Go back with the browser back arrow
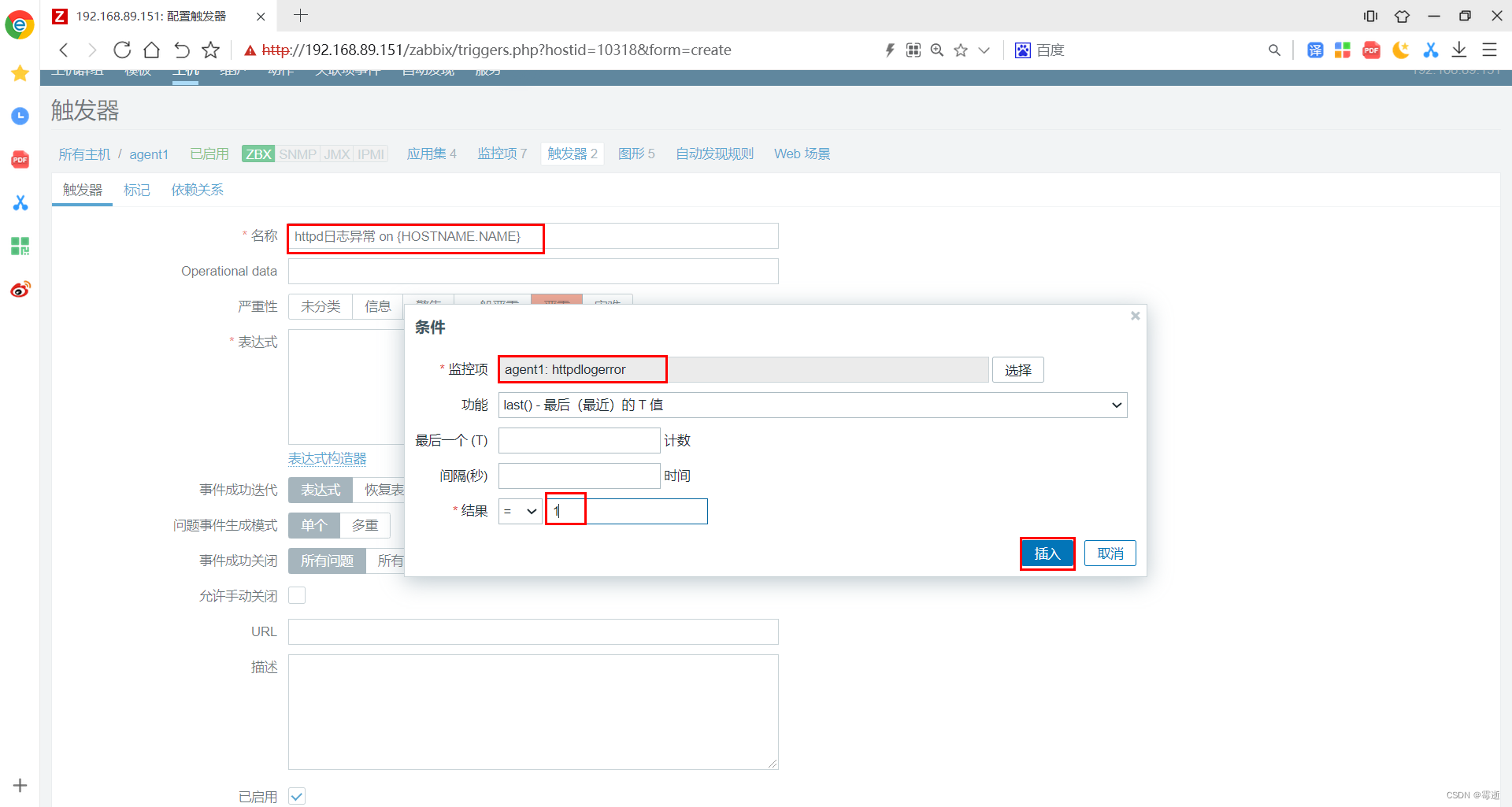Viewport: 1512px width, 807px height. (65, 50)
